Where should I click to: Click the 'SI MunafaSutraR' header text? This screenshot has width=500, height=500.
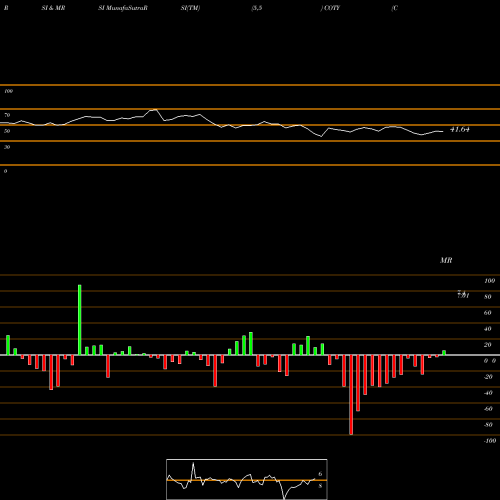(x=123, y=8)
